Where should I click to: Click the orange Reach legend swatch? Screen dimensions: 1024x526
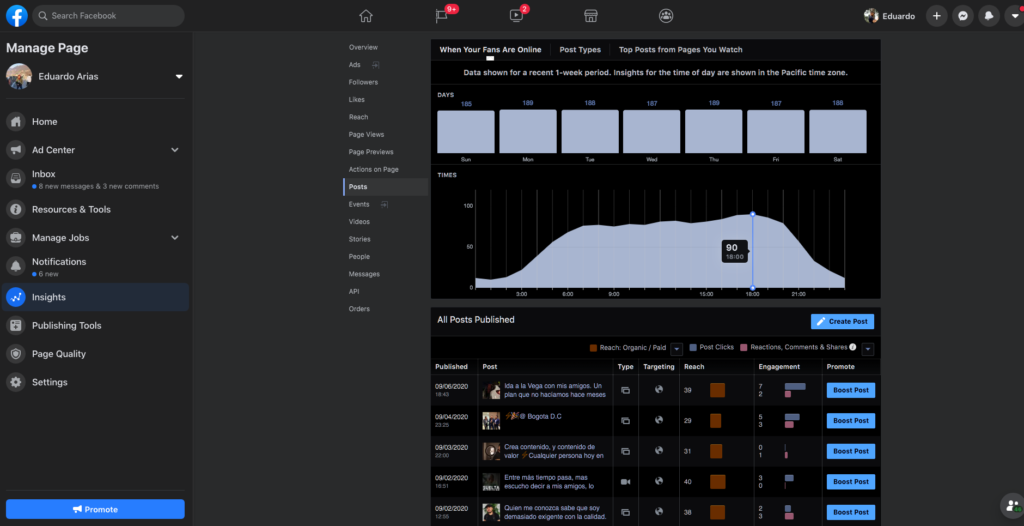[x=593, y=348]
